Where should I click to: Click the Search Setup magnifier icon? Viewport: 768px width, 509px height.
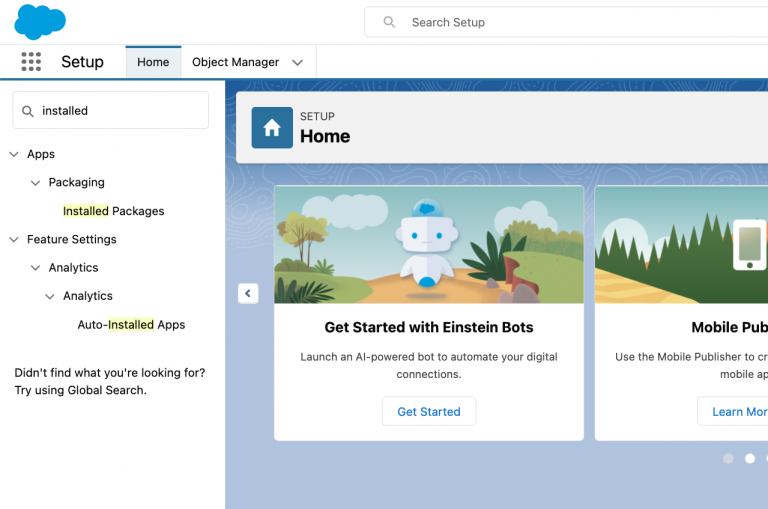[389, 22]
